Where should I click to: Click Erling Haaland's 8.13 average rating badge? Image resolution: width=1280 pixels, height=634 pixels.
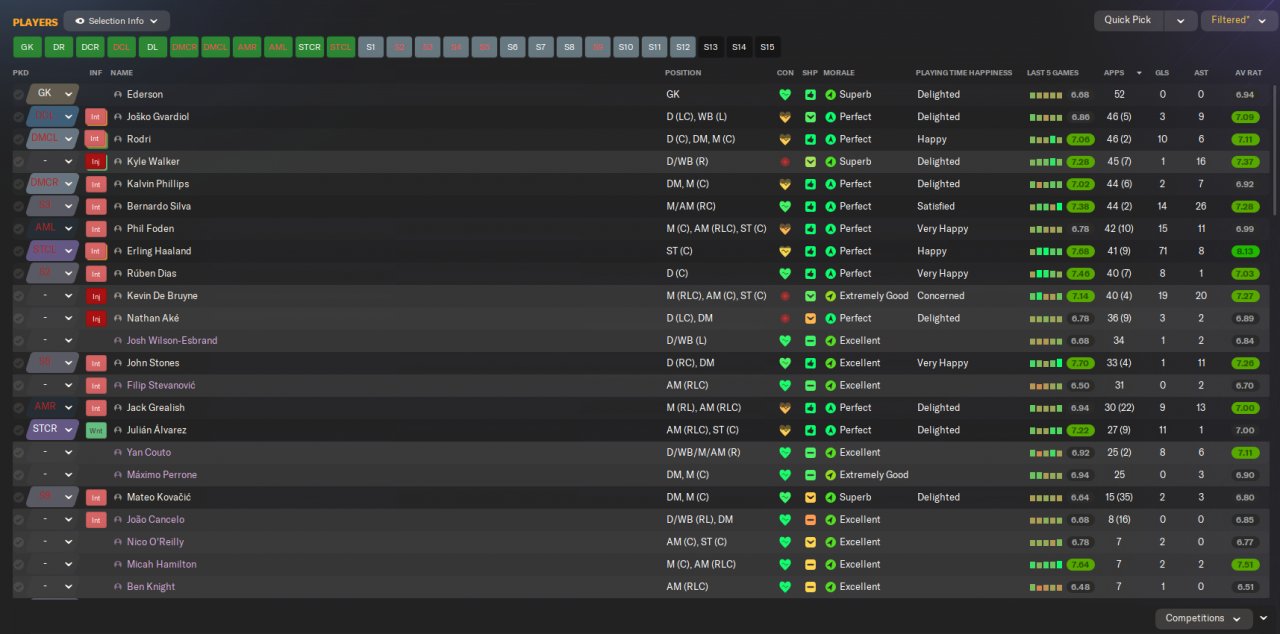(x=1245, y=251)
